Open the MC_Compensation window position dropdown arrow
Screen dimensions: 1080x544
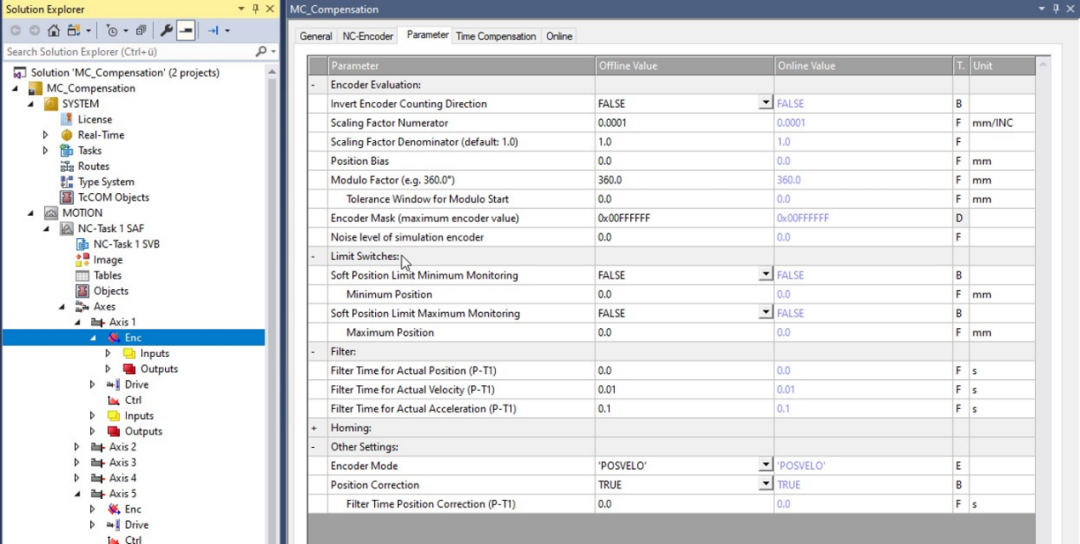coord(1041,9)
